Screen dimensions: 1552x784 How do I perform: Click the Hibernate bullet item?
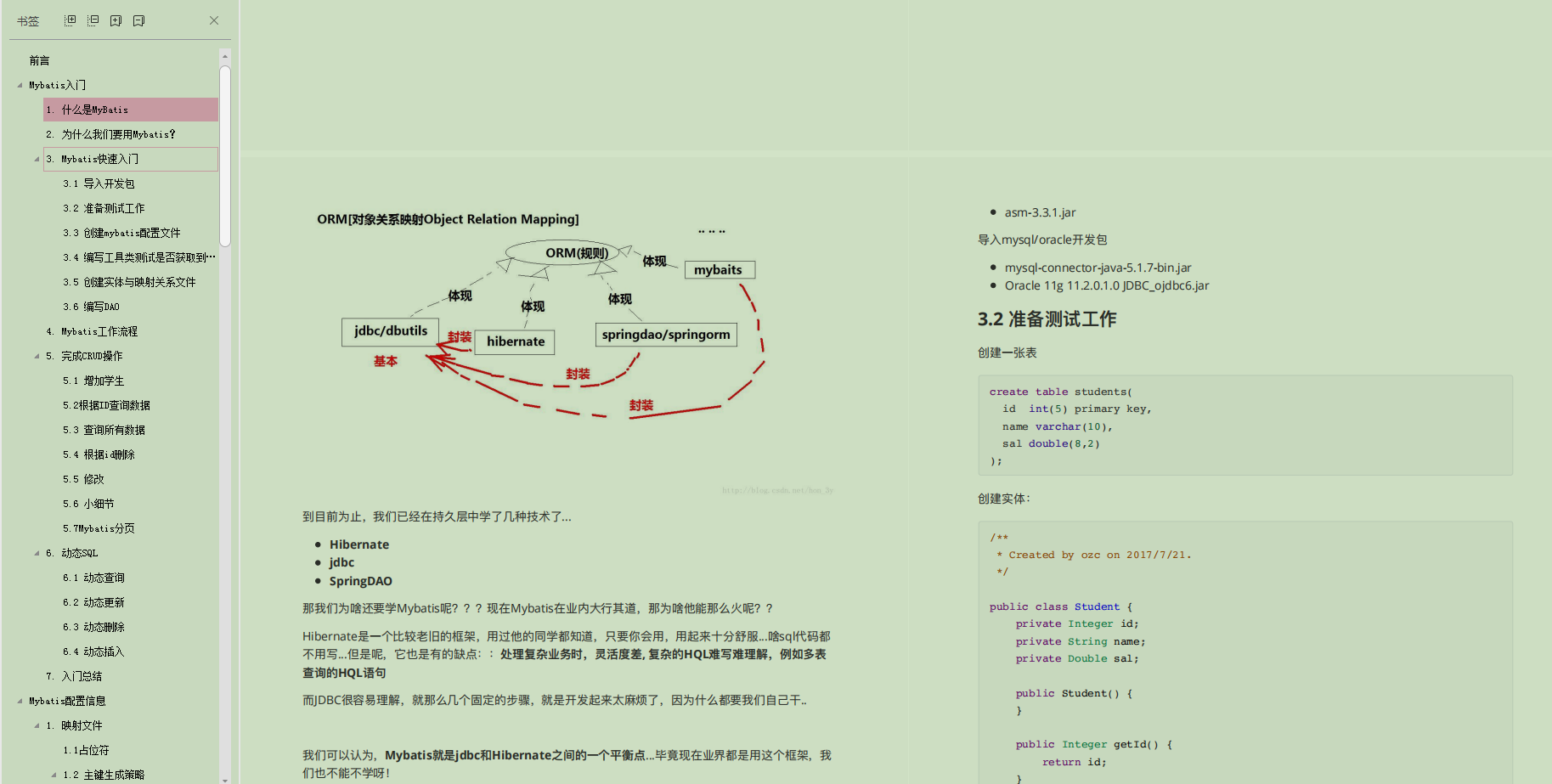pyautogui.click(x=359, y=544)
